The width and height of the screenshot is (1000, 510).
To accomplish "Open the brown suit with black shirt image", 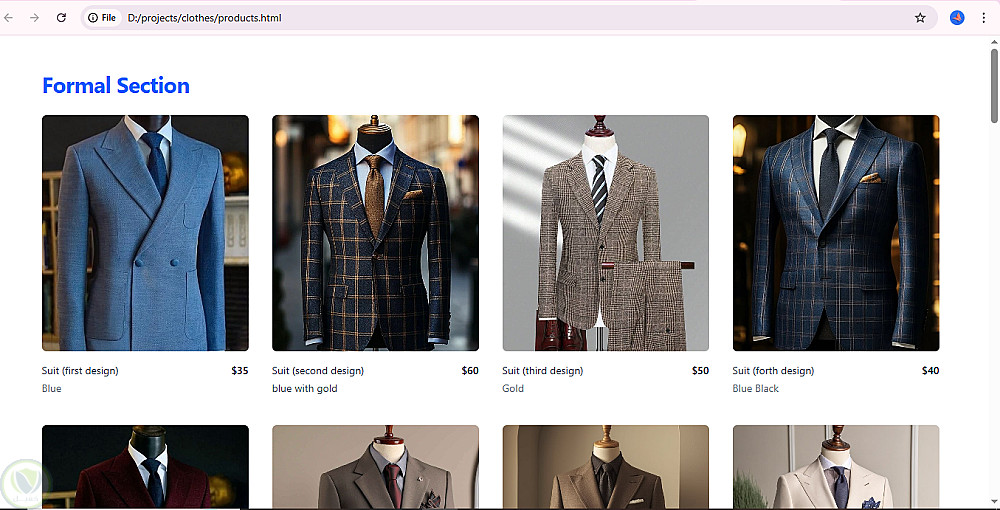I will click(606, 467).
